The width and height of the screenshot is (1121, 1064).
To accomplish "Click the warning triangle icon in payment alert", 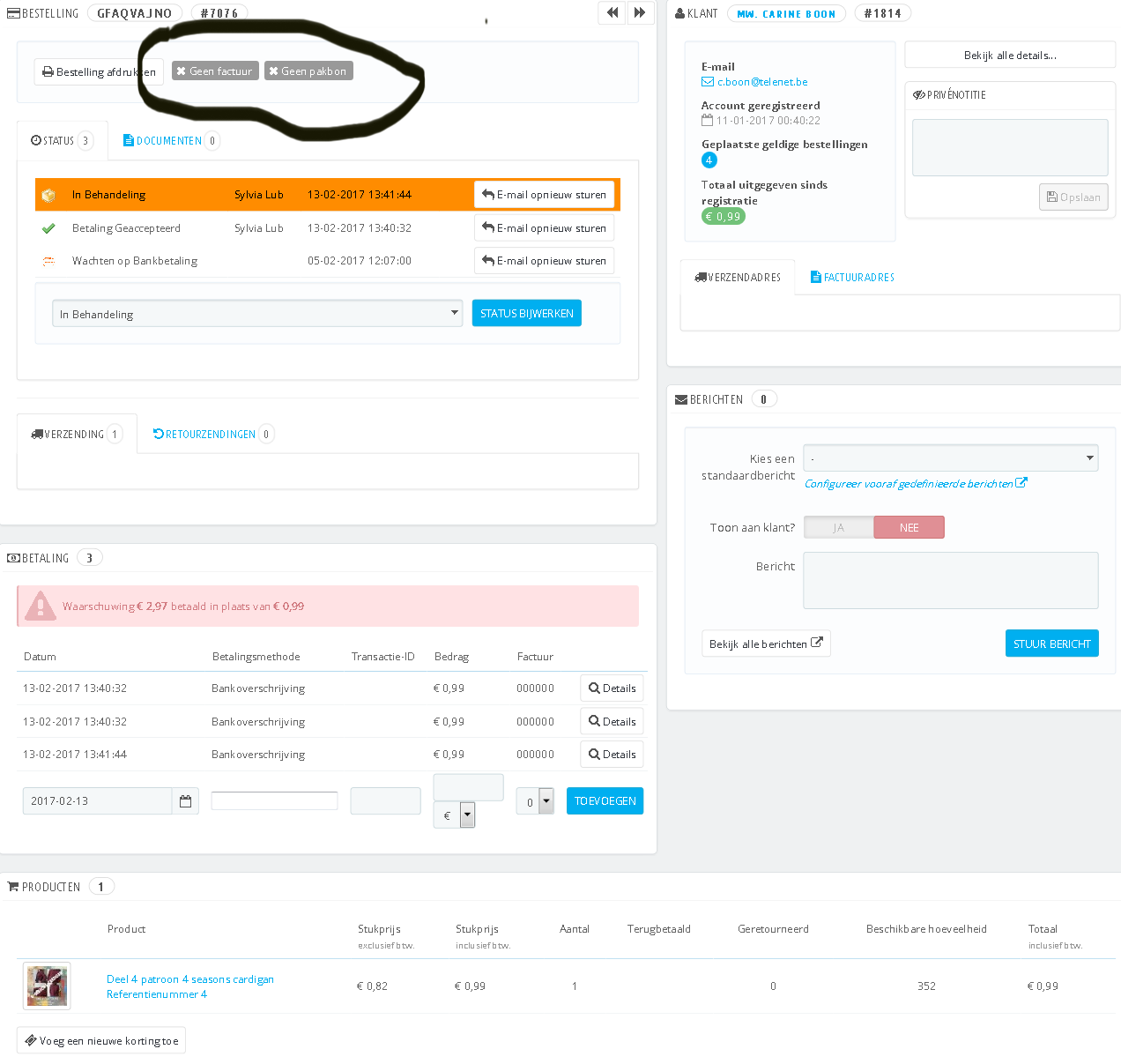I will (40, 606).
